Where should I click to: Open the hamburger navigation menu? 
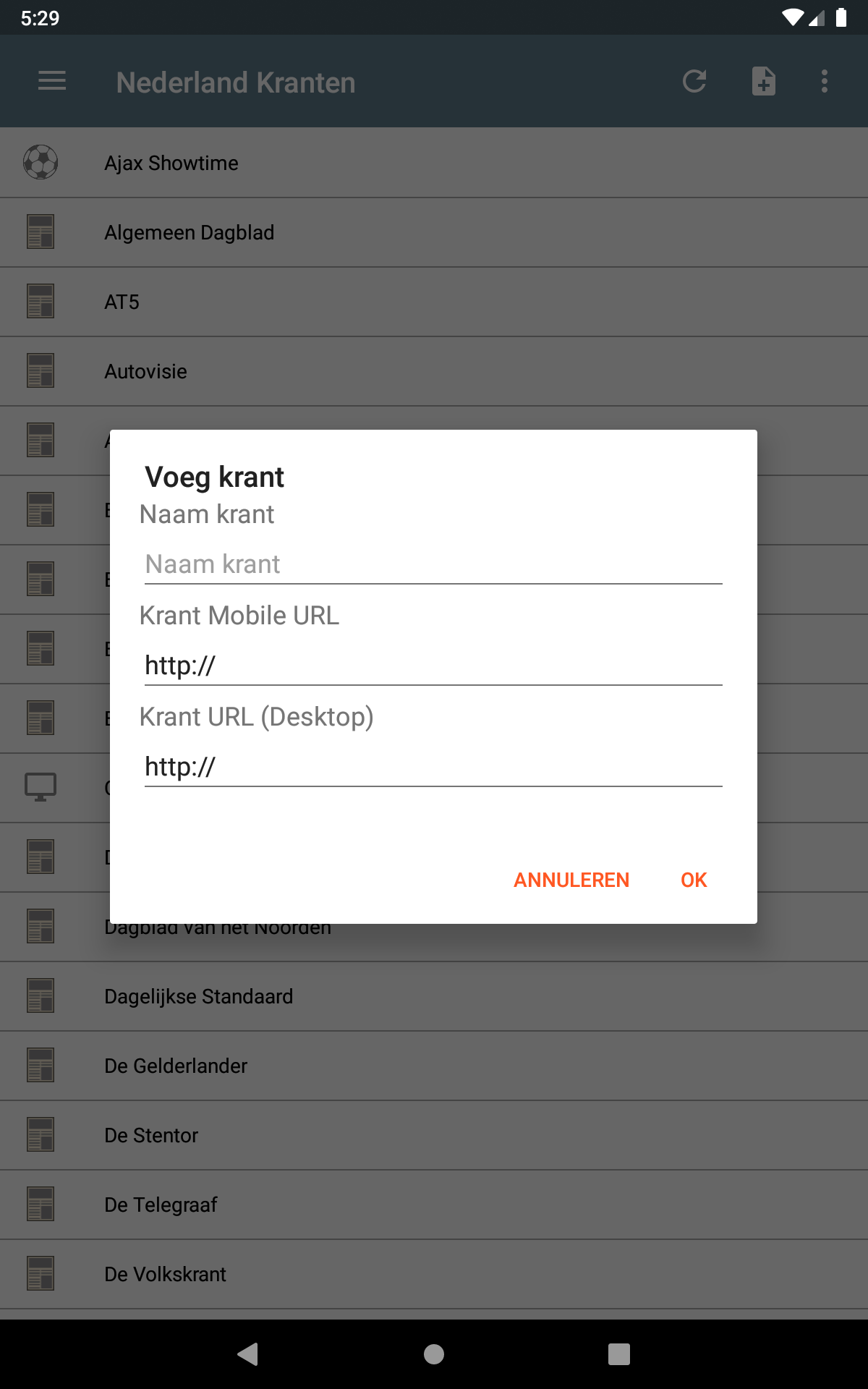(52, 81)
